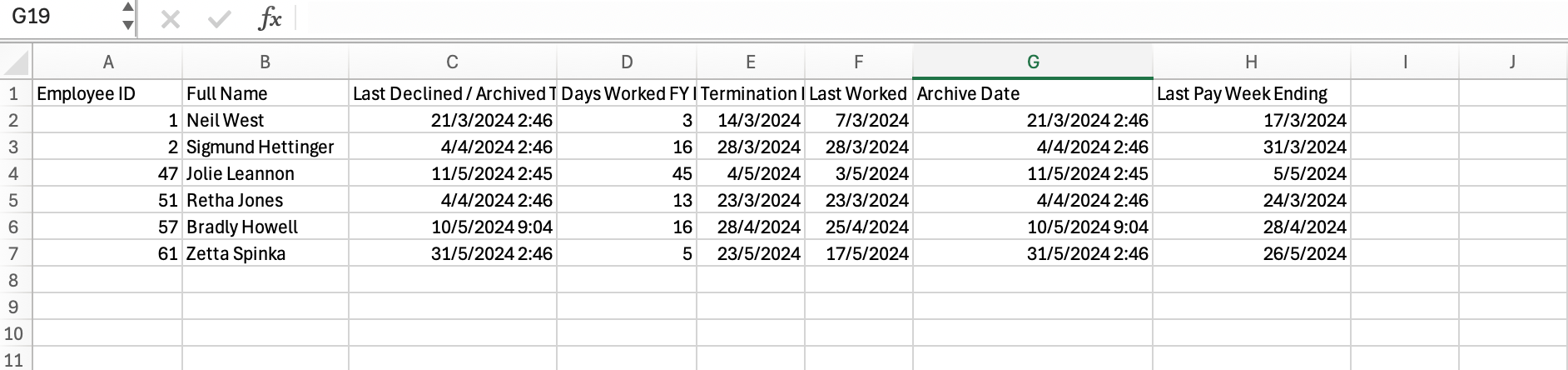Click the Cancel (X) formula bar icon
Screen dimensions: 1568x370
pos(171,18)
